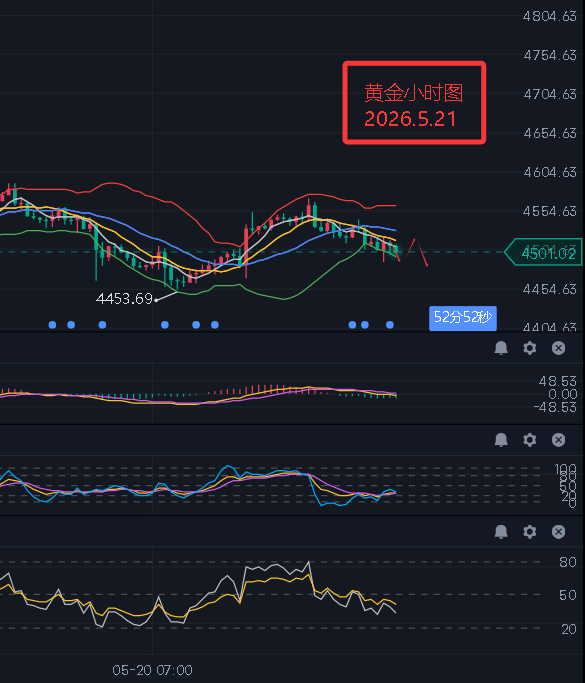Open settings gear on MACD indicator panel
585x683 pixels.
coord(530,348)
